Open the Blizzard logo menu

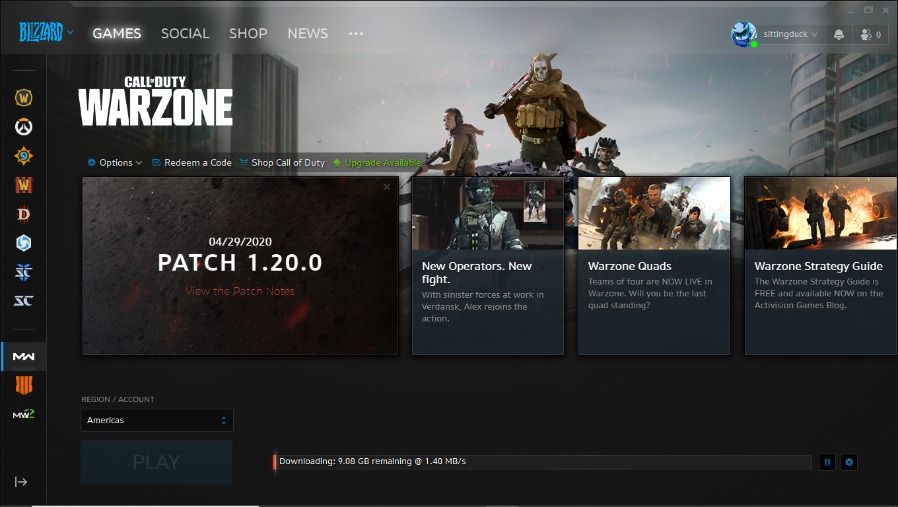pos(46,33)
